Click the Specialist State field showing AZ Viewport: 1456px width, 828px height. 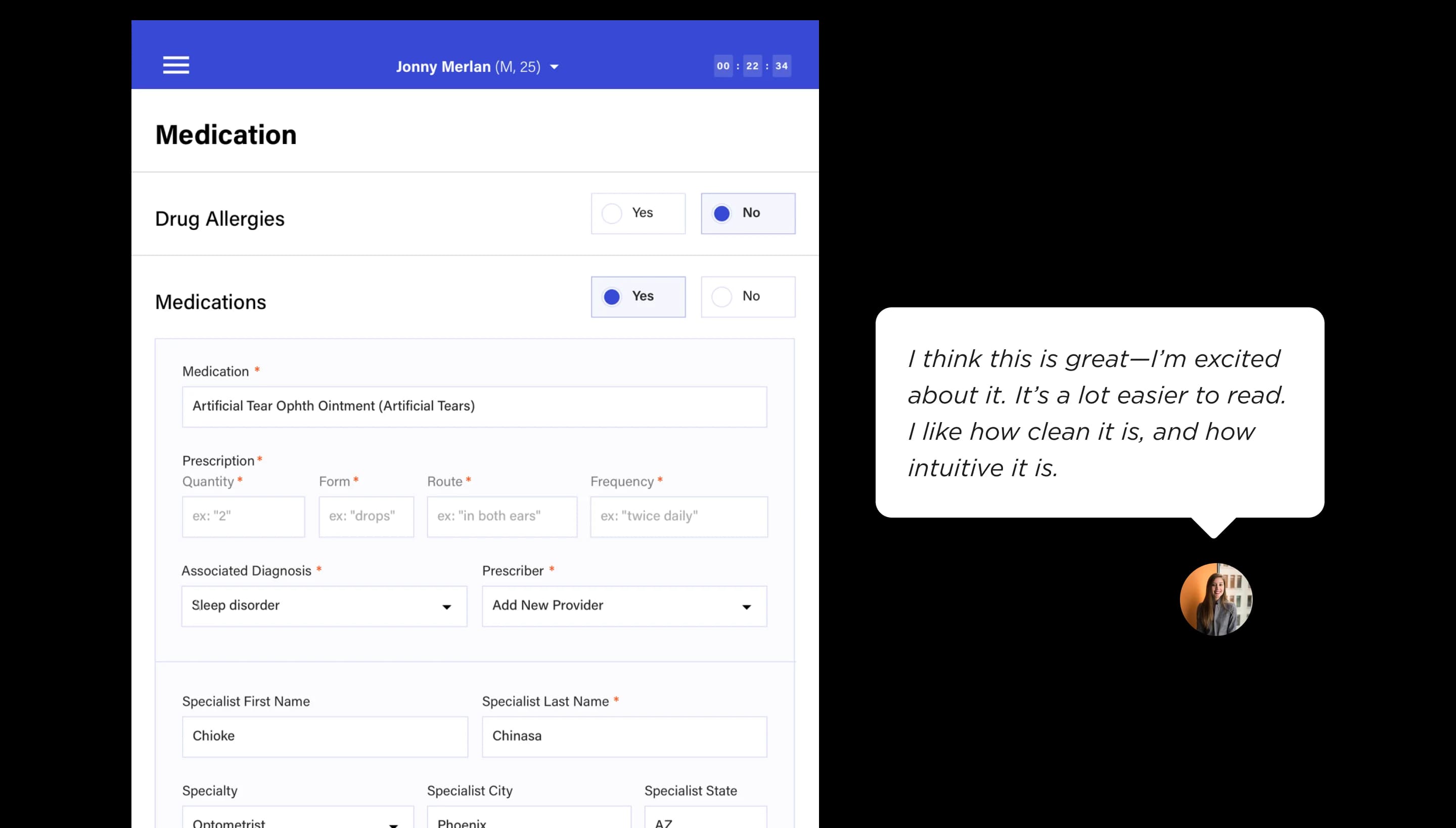[705, 821]
